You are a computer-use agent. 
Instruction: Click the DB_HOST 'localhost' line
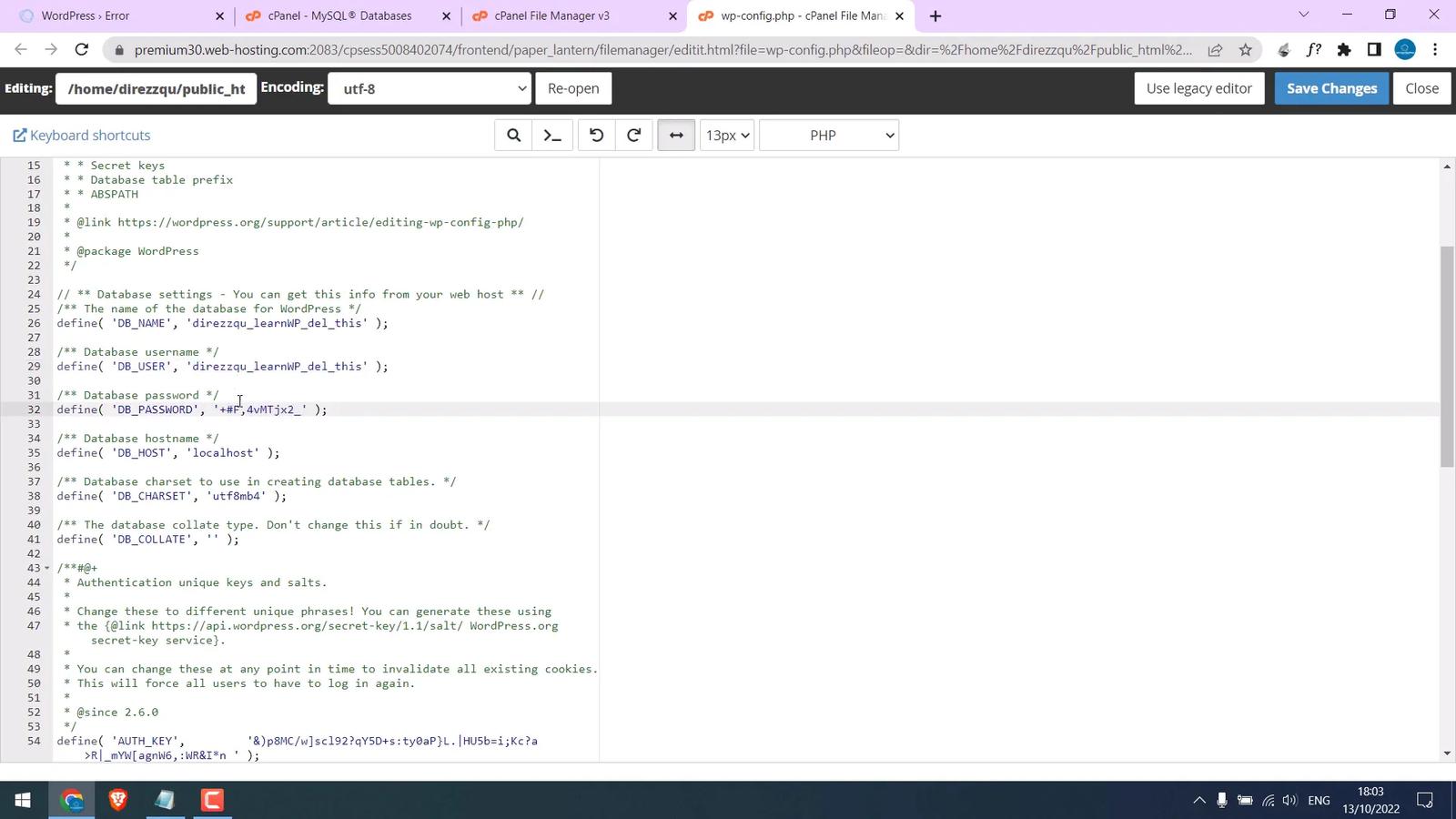[x=168, y=453]
